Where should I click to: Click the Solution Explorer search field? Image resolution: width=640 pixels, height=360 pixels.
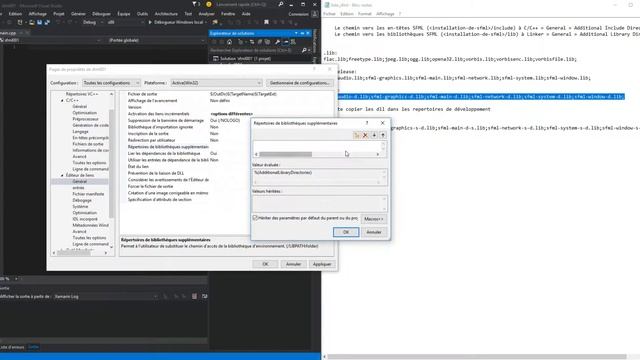(255, 50)
